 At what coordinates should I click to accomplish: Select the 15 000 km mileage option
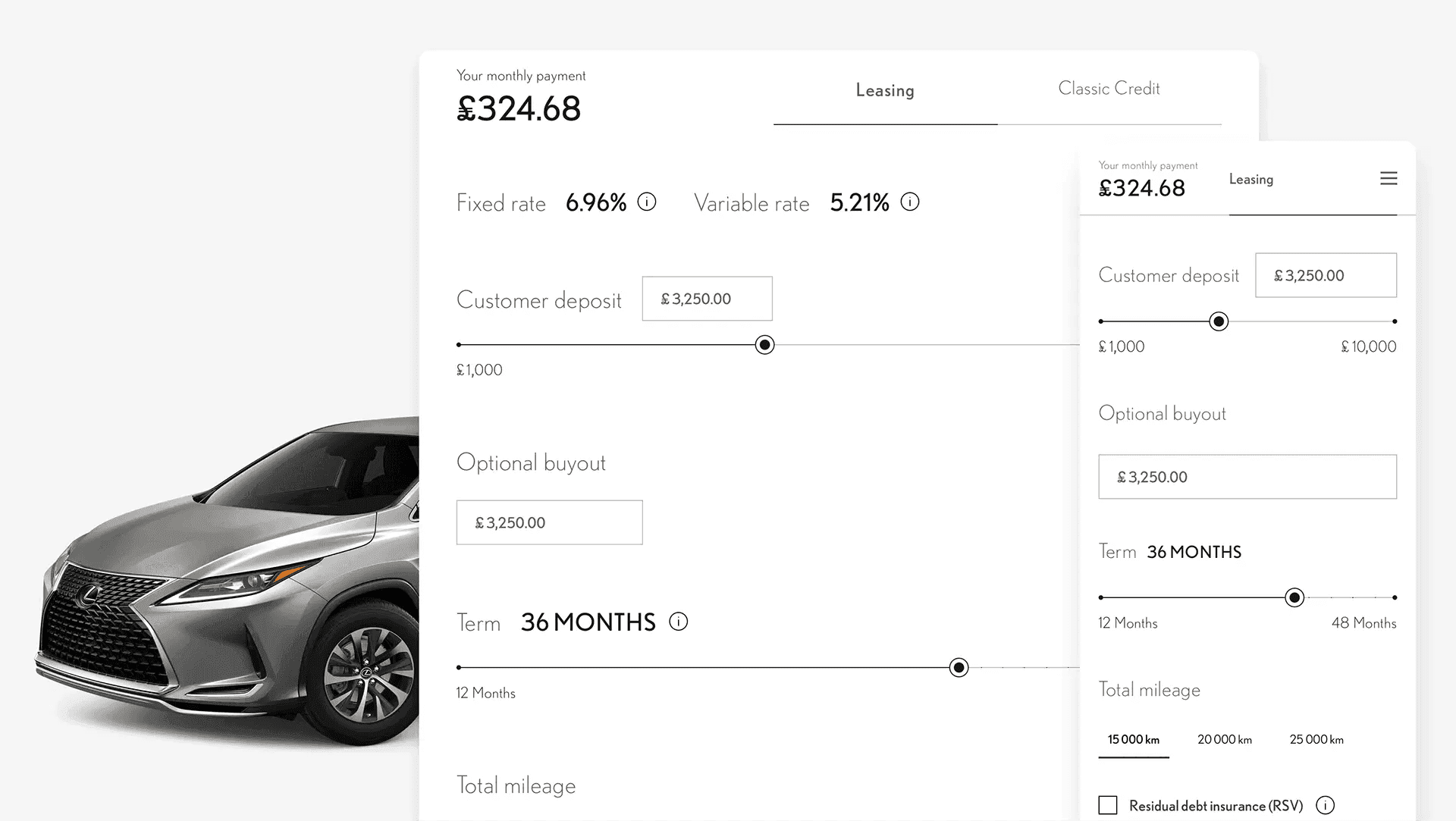pyautogui.click(x=1134, y=739)
